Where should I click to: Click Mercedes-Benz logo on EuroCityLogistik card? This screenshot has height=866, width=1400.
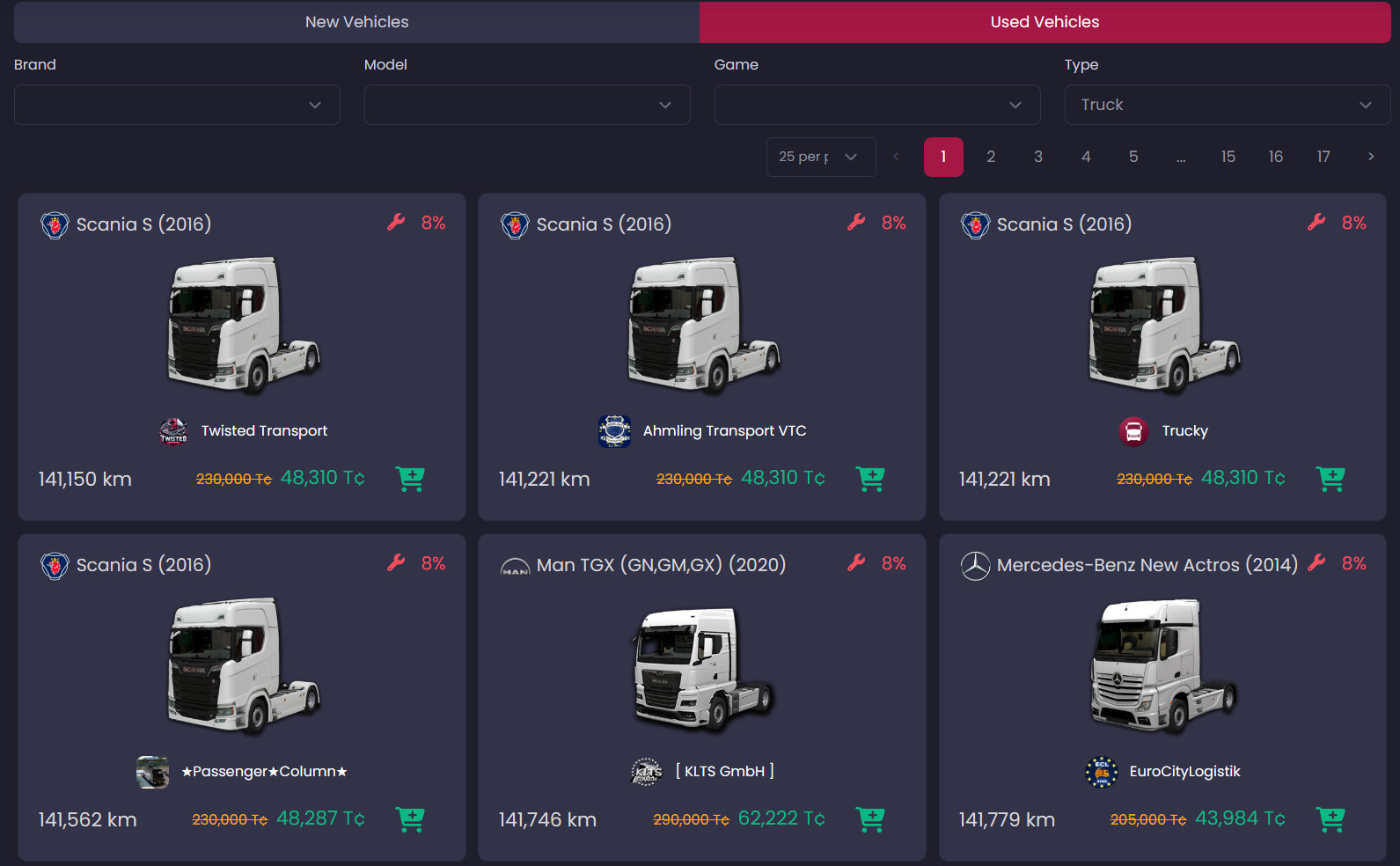[x=975, y=566]
